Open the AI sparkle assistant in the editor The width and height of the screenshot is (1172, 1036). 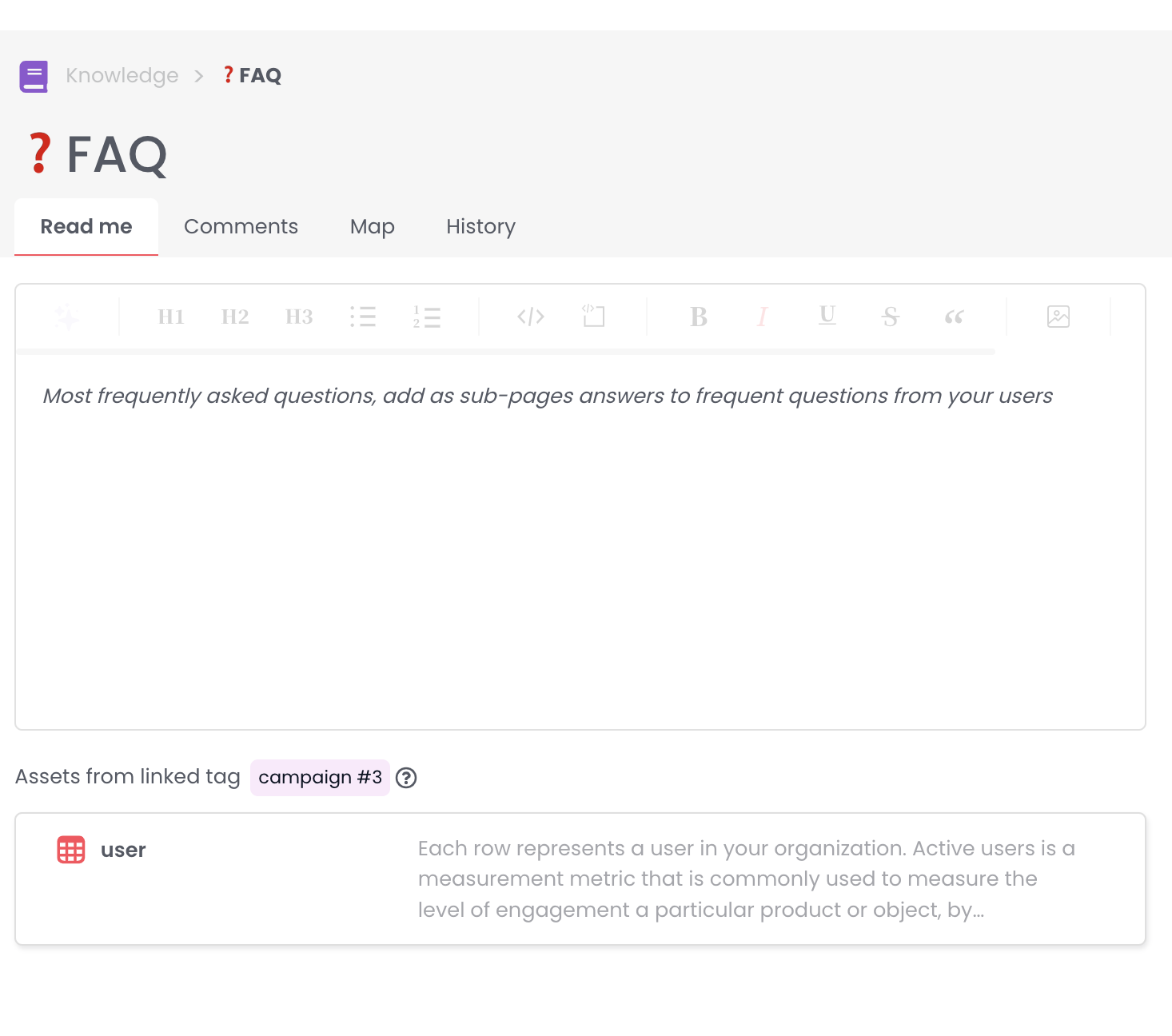(67, 317)
